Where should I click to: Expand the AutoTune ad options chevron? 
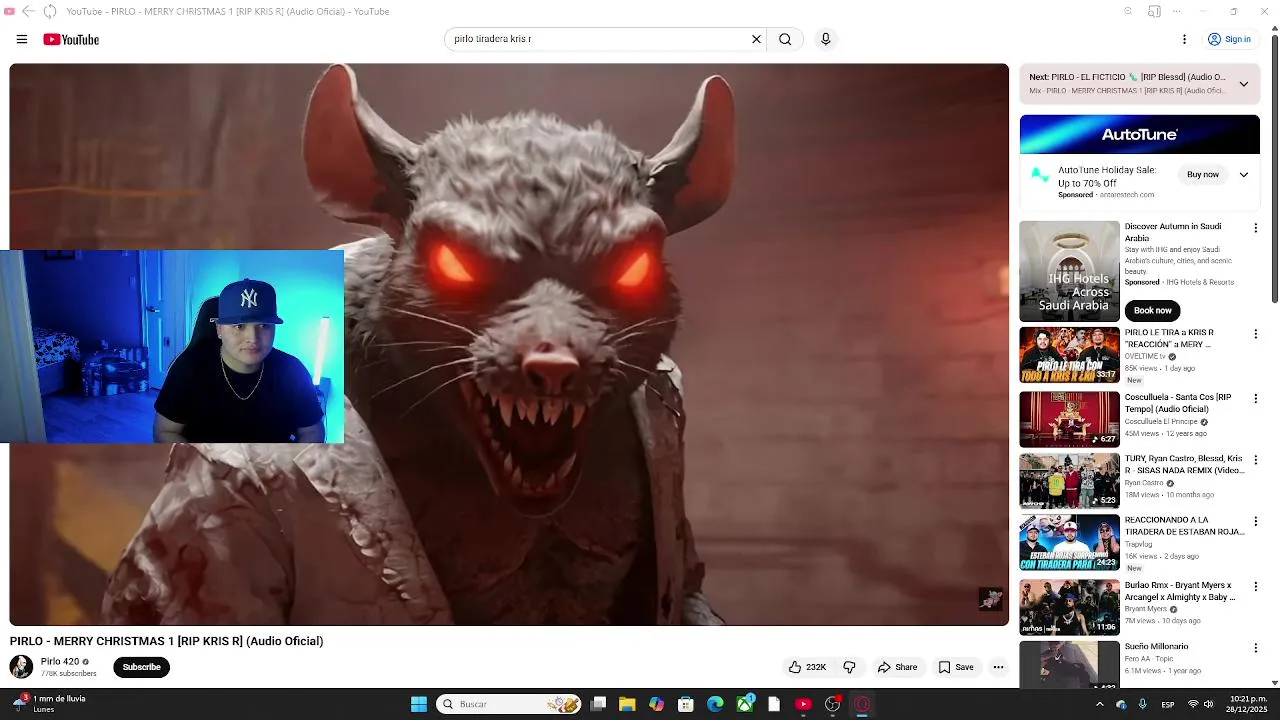(1243, 175)
